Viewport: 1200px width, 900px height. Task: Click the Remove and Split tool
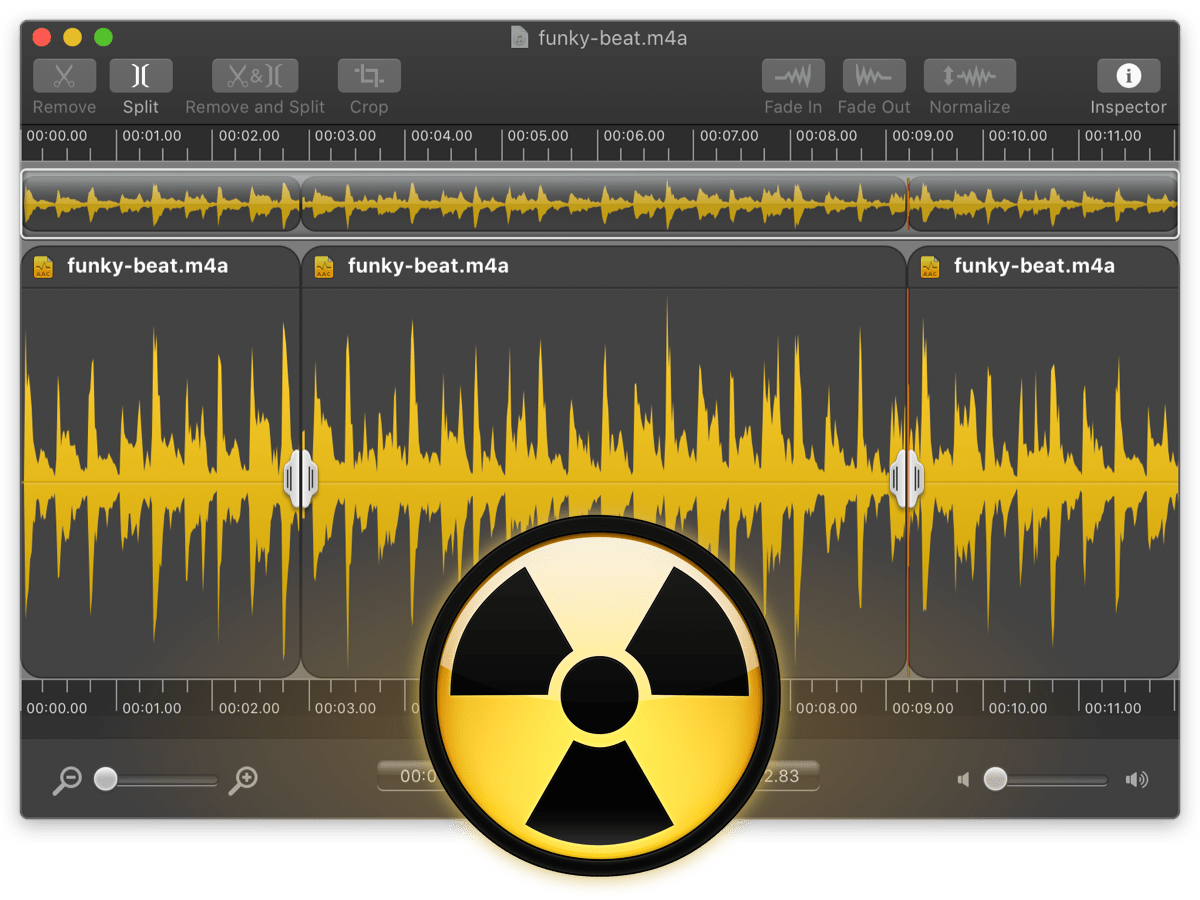click(x=255, y=77)
